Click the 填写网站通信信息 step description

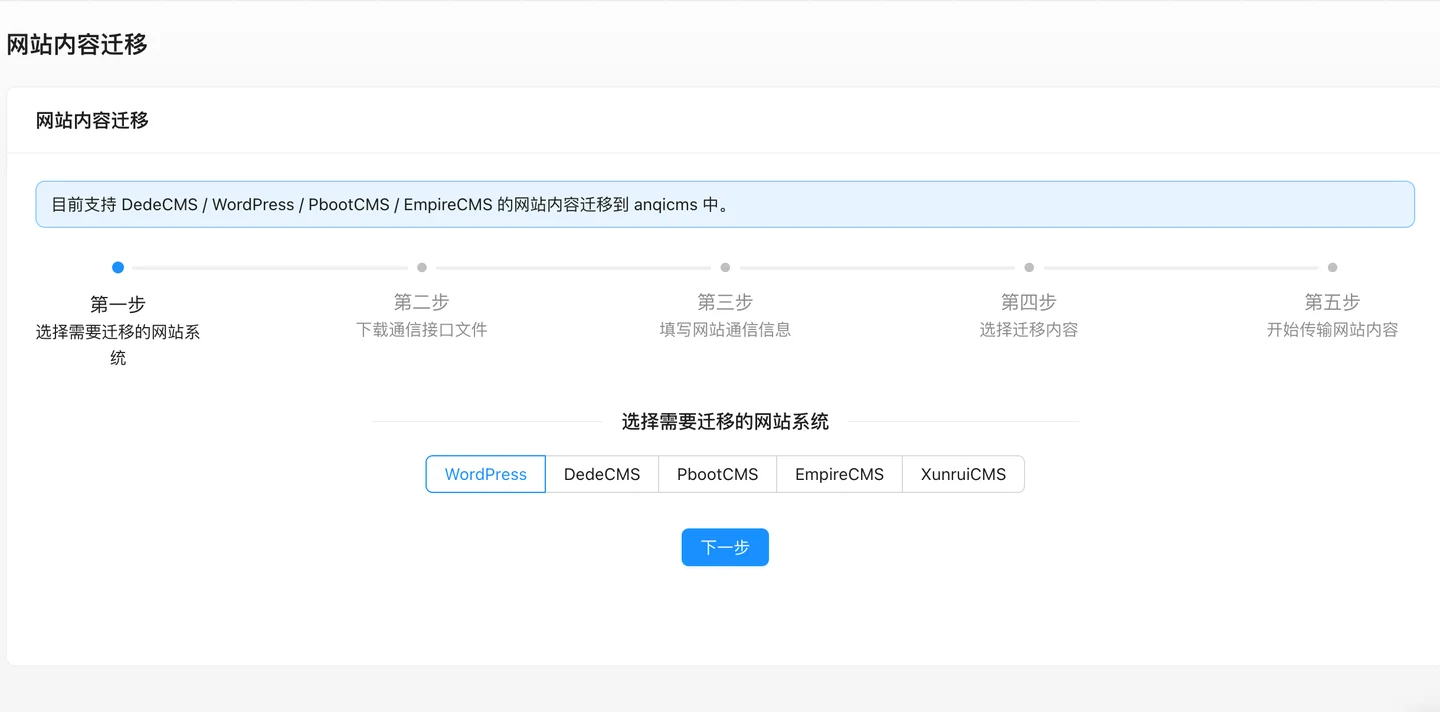[725, 329]
